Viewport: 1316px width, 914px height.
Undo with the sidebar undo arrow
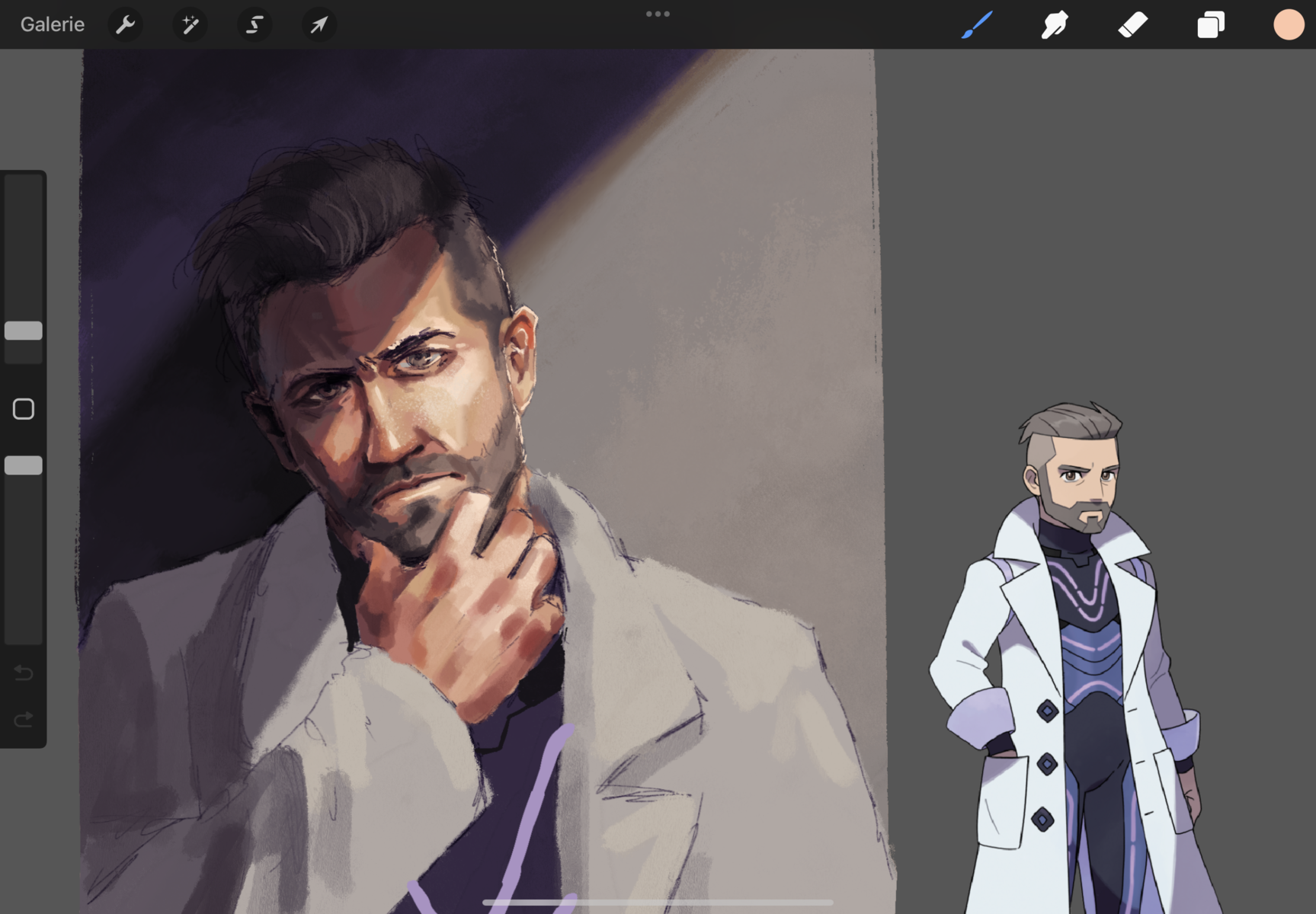tap(24, 673)
